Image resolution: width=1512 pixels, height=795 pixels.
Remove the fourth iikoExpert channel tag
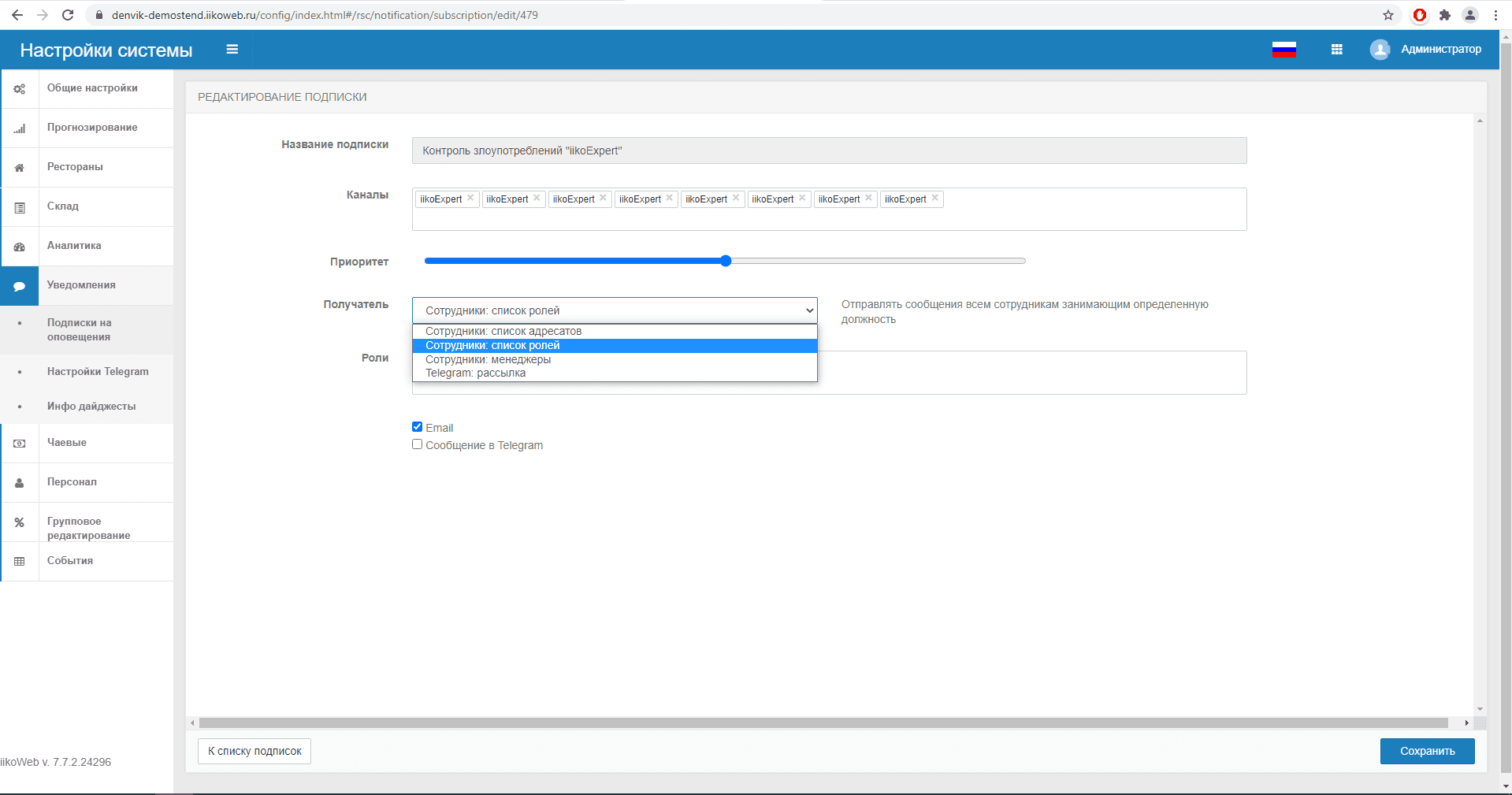[x=669, y=198]
